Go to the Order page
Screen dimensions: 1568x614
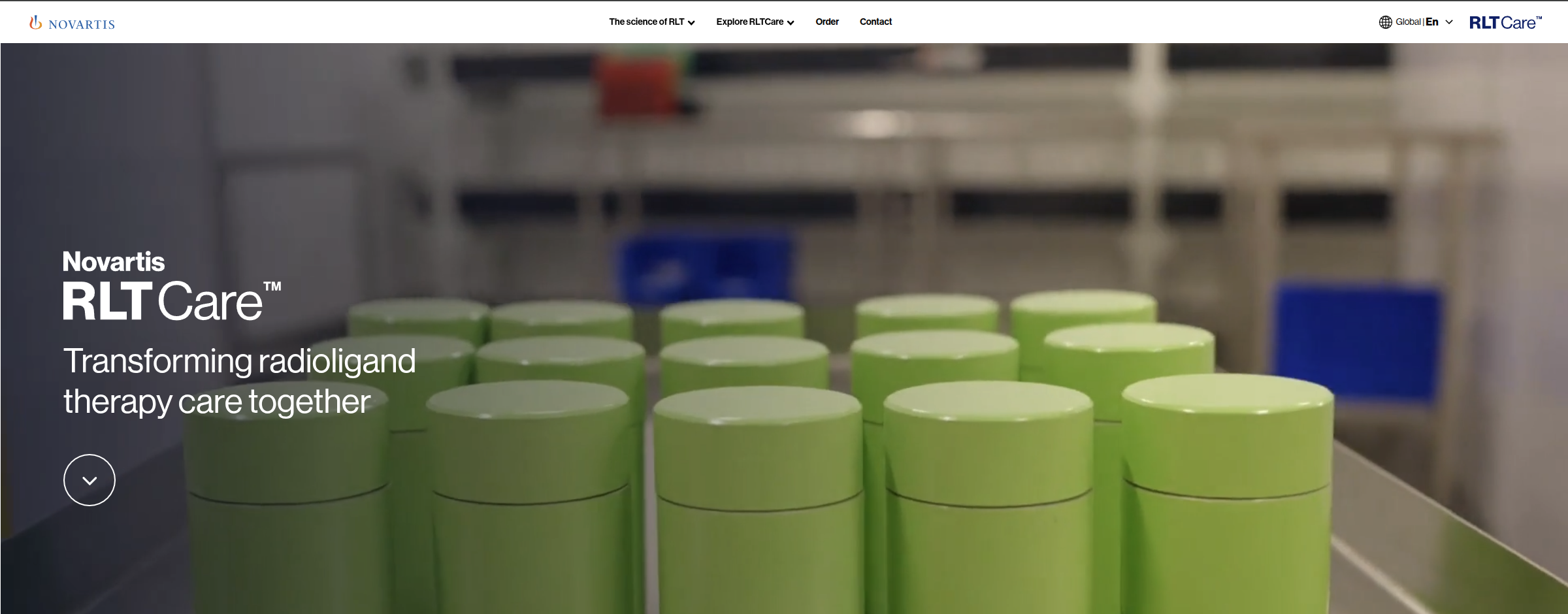click(827, 22)
